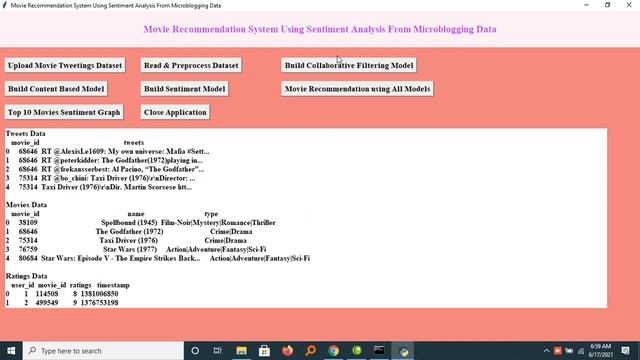Click the 'Dir. Martin Scorsese' tweet row
The width and height of the screenshot is (640, 360).
click(x=99, y=187)
